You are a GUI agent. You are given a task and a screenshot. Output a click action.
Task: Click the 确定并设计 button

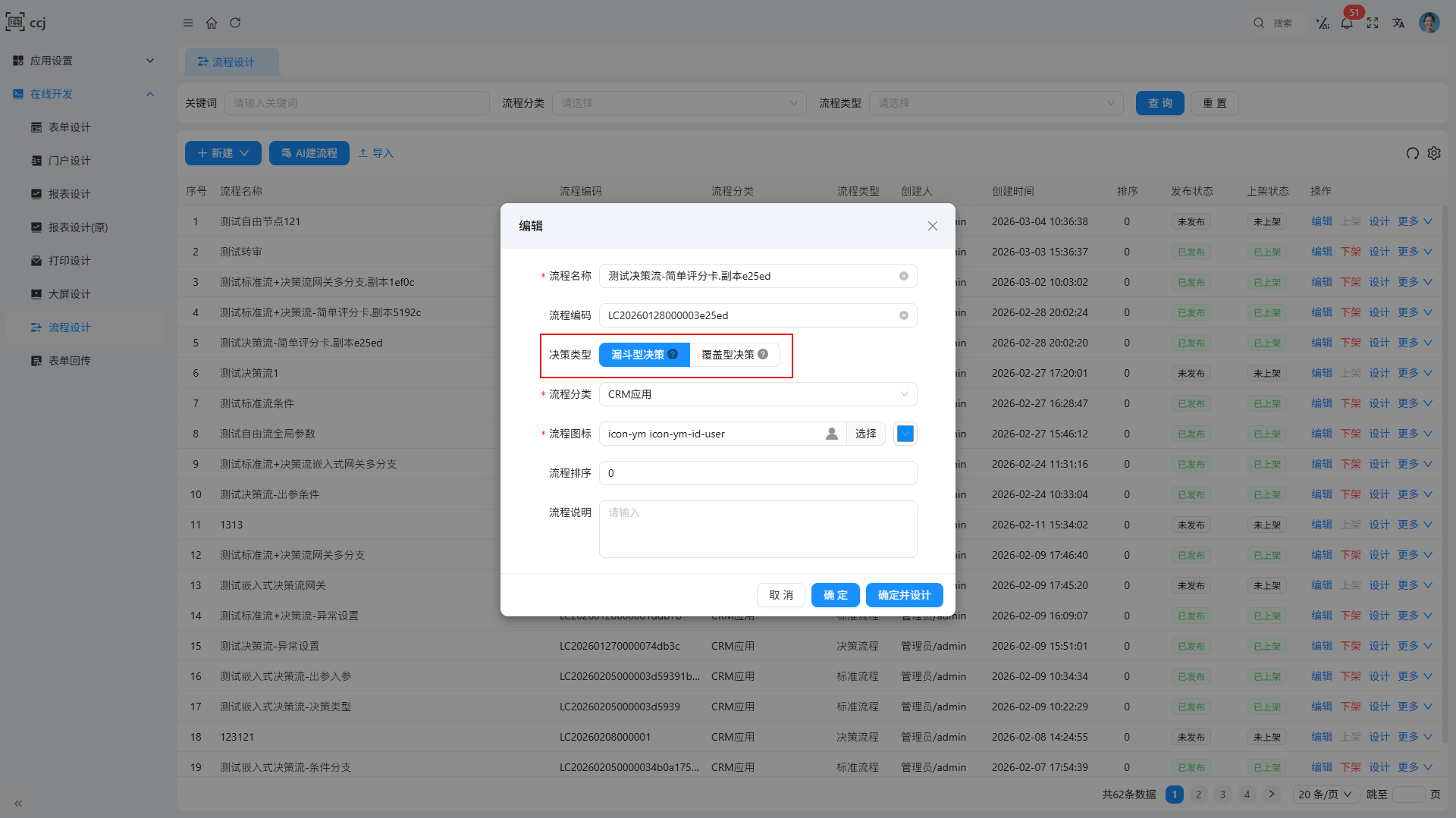tap(904, 595)
